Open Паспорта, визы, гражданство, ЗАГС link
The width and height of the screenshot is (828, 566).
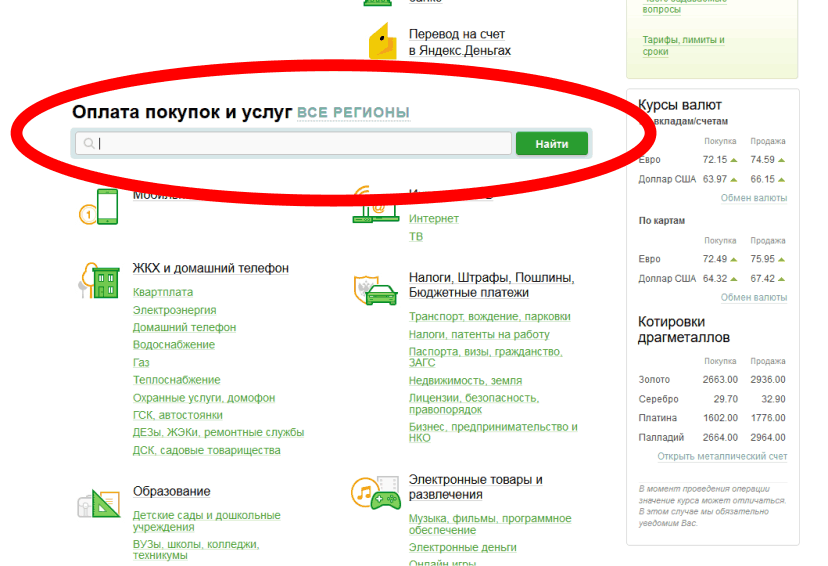coord(485,357)
